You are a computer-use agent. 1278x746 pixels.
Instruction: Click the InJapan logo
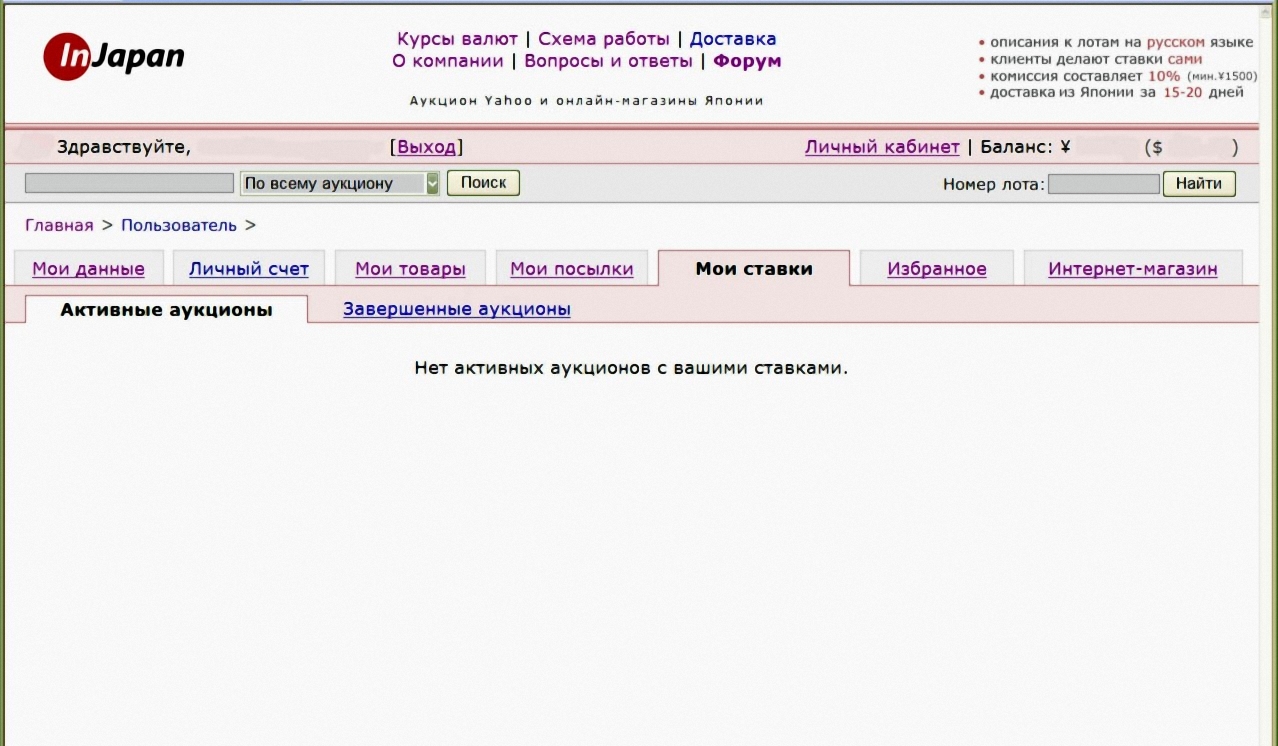pyautogui.click(x=114, y=56)
